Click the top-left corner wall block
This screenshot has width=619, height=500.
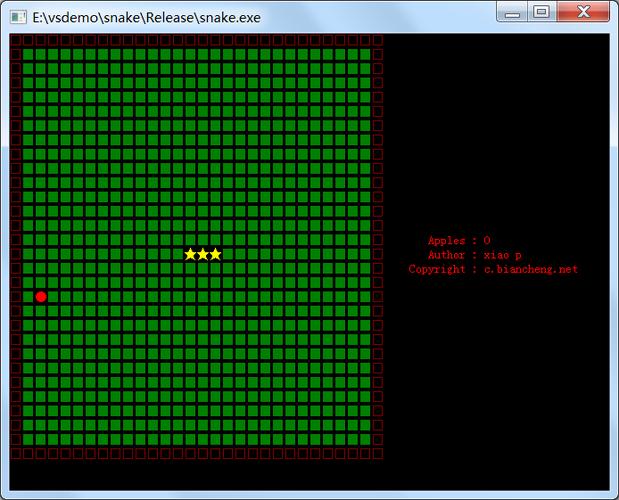coord(16,41)
